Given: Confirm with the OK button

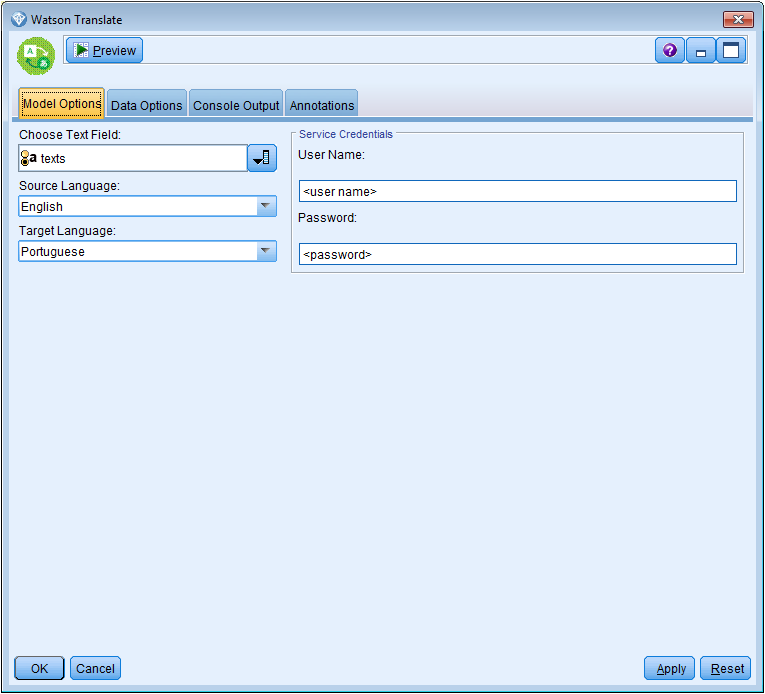Looking at the screenshot, I should [40, 668].
